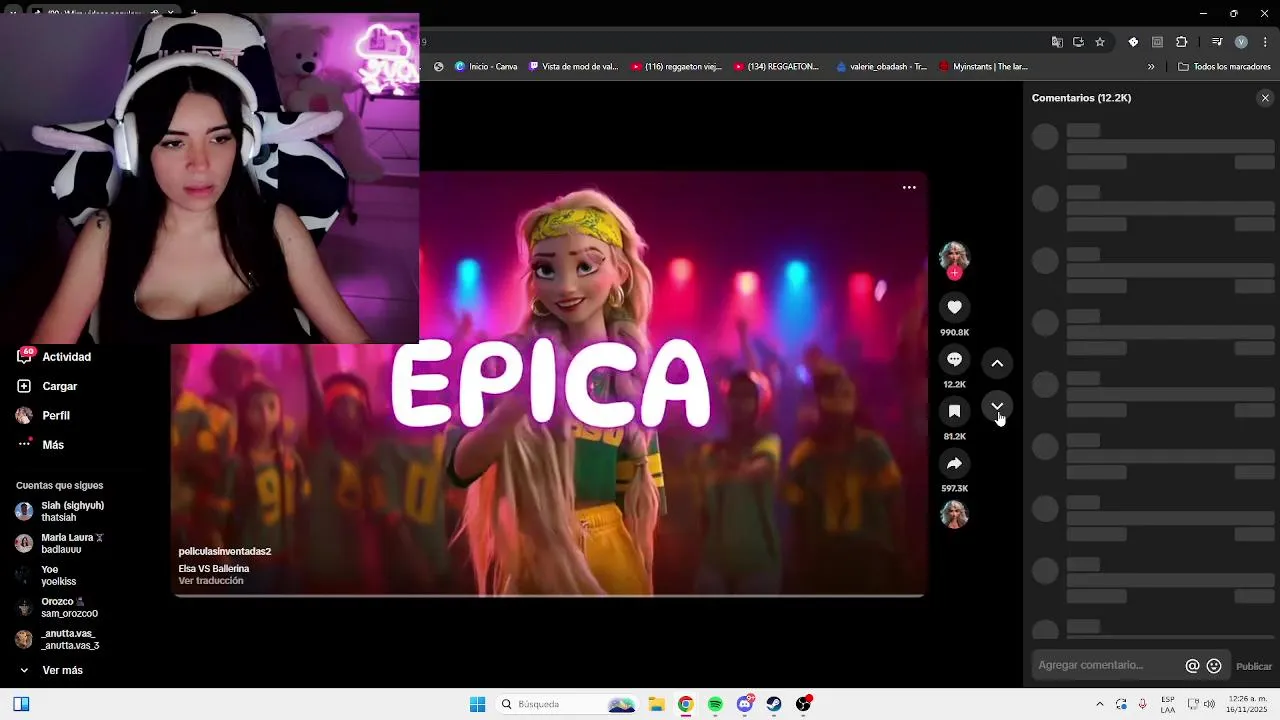Open the clock showing 12:26 a. m.
Screen dimensions: 1280x720
click(1247, 704)
